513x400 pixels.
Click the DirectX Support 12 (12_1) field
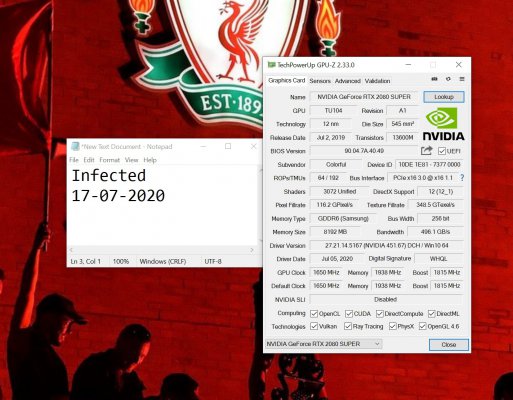pos(440,191)
